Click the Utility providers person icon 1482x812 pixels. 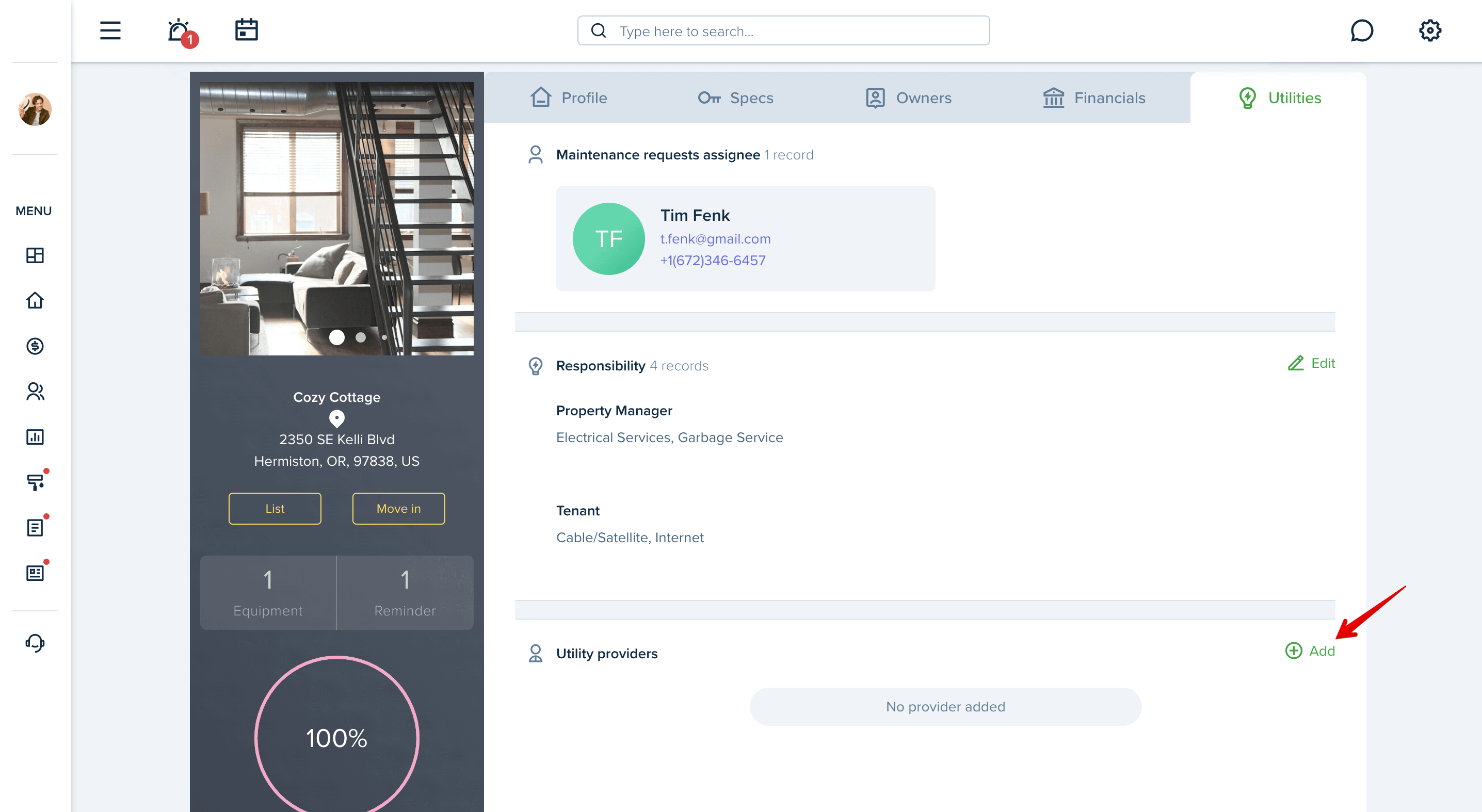click(535, 653)
